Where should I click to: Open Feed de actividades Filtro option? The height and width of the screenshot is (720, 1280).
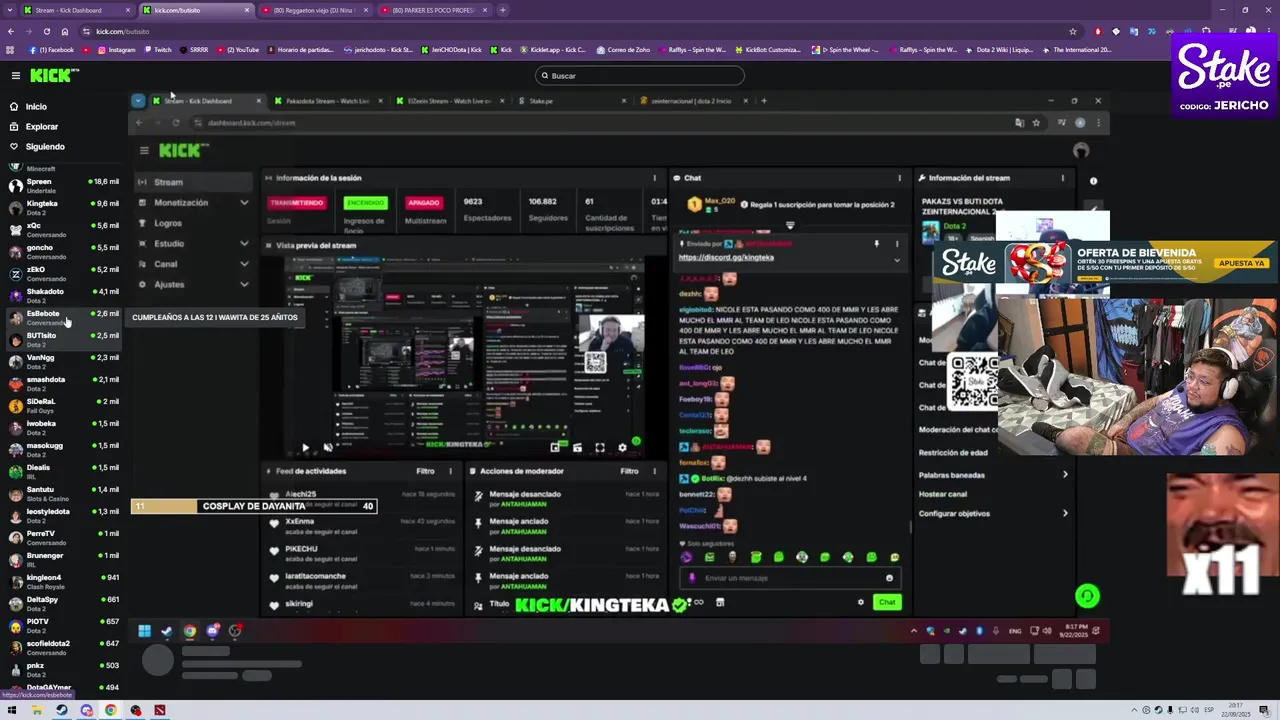pyautogui.click(x=425, y=471)
